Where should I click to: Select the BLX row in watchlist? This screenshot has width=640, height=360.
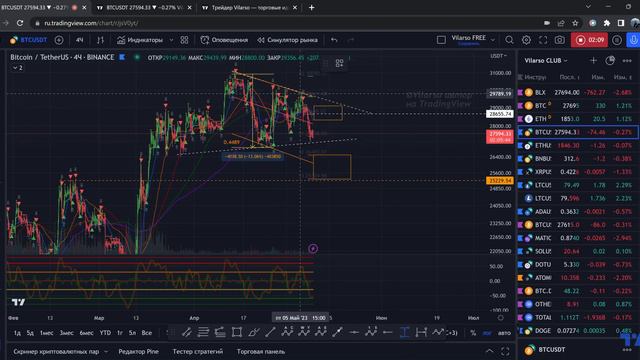[578, 93]
